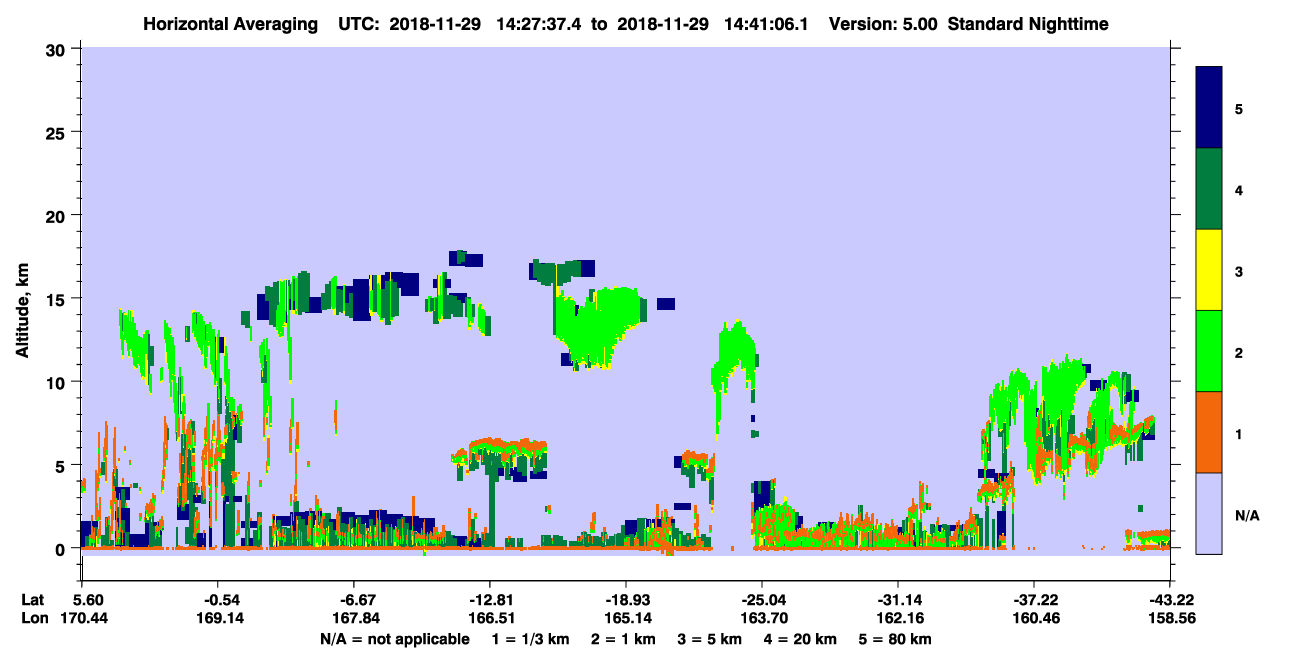This screenshot has width=1300, height=667.
Task: Click the 'Altitude, km' axis label
Action: point(22,309)
